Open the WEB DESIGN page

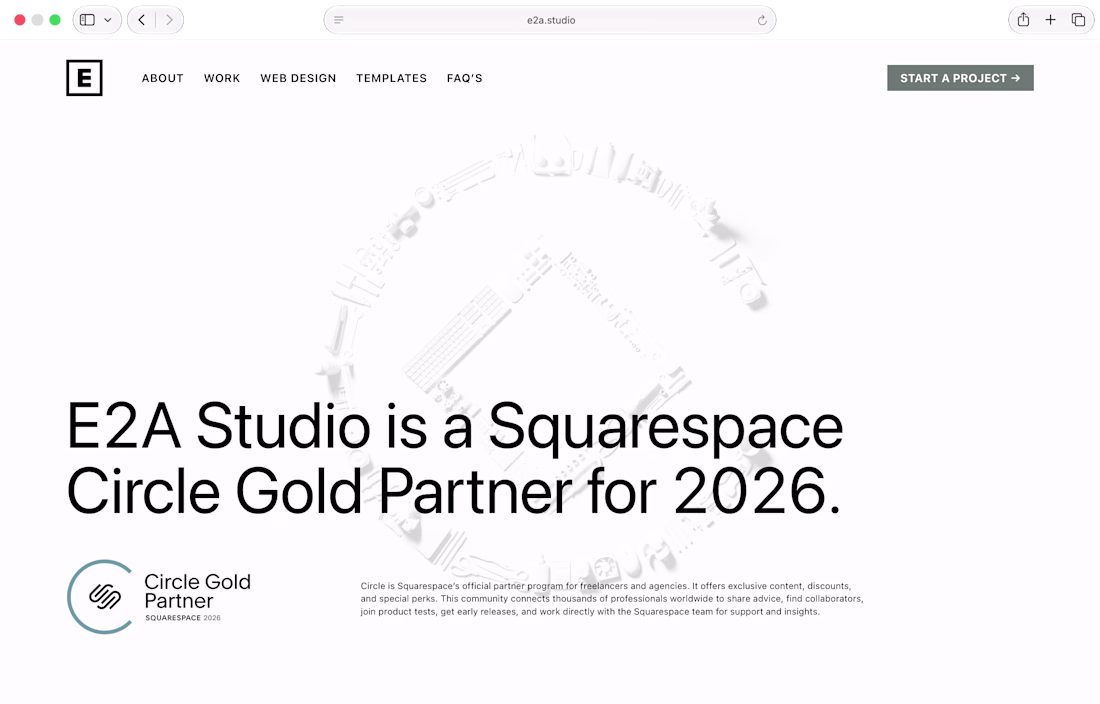pos(298,79)
